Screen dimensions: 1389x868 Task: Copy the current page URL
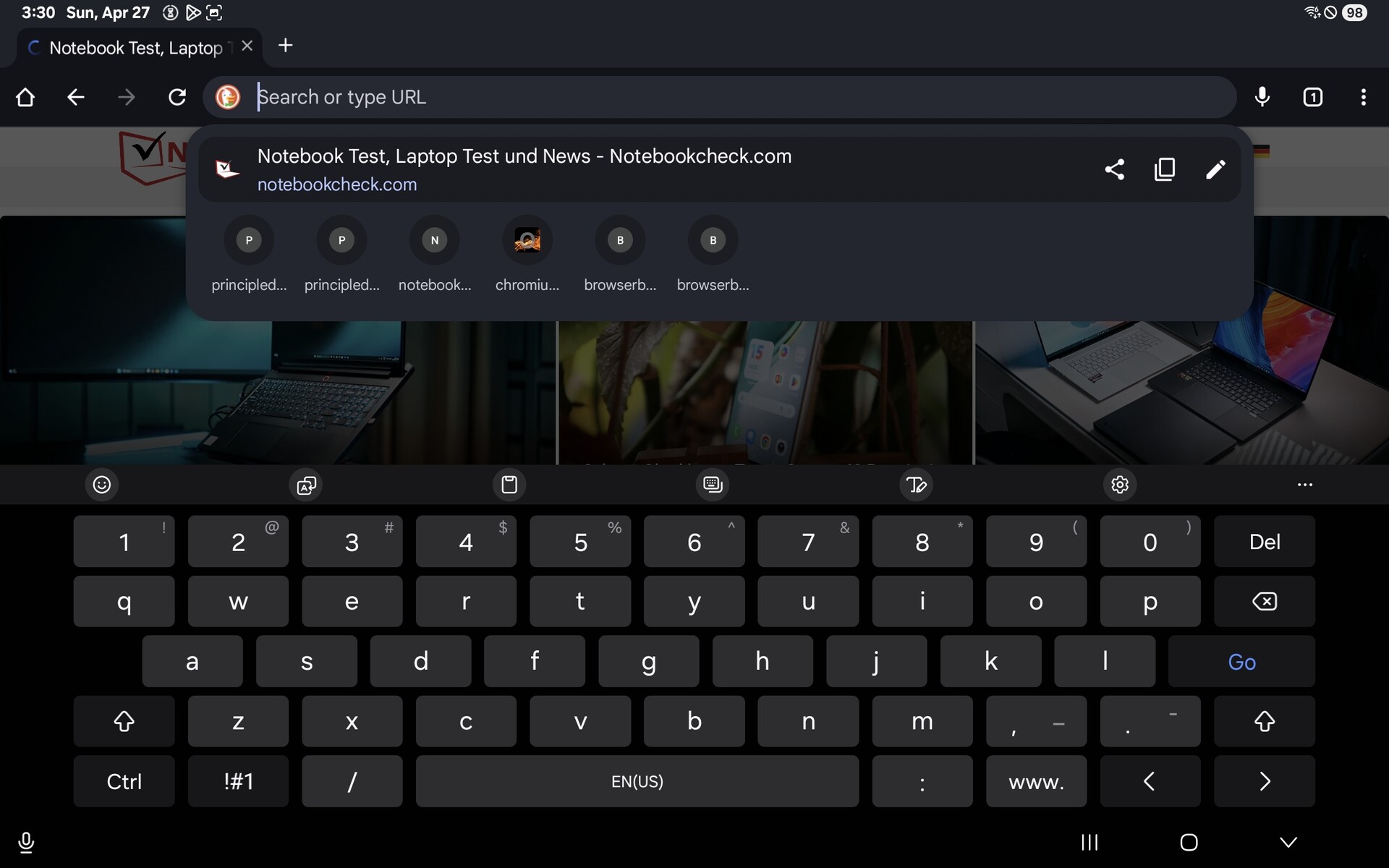point(1165,169)
